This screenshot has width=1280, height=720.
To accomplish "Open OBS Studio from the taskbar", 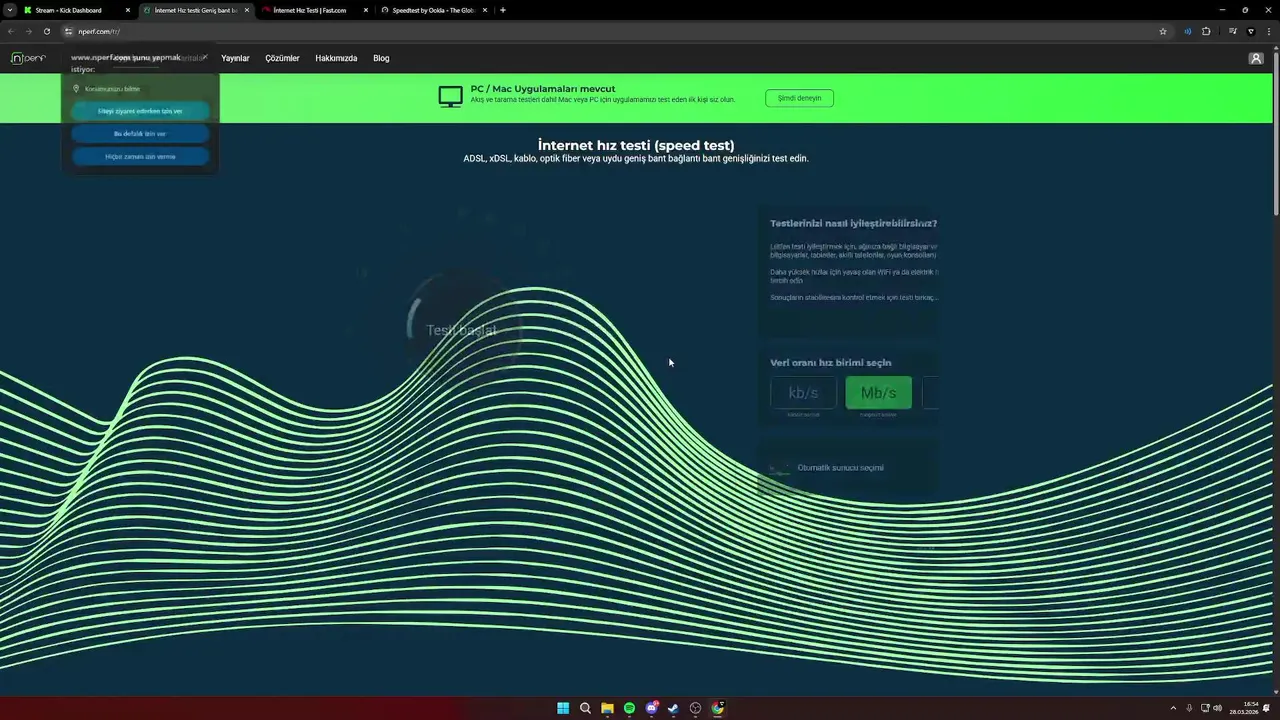I will pos(695,708).
